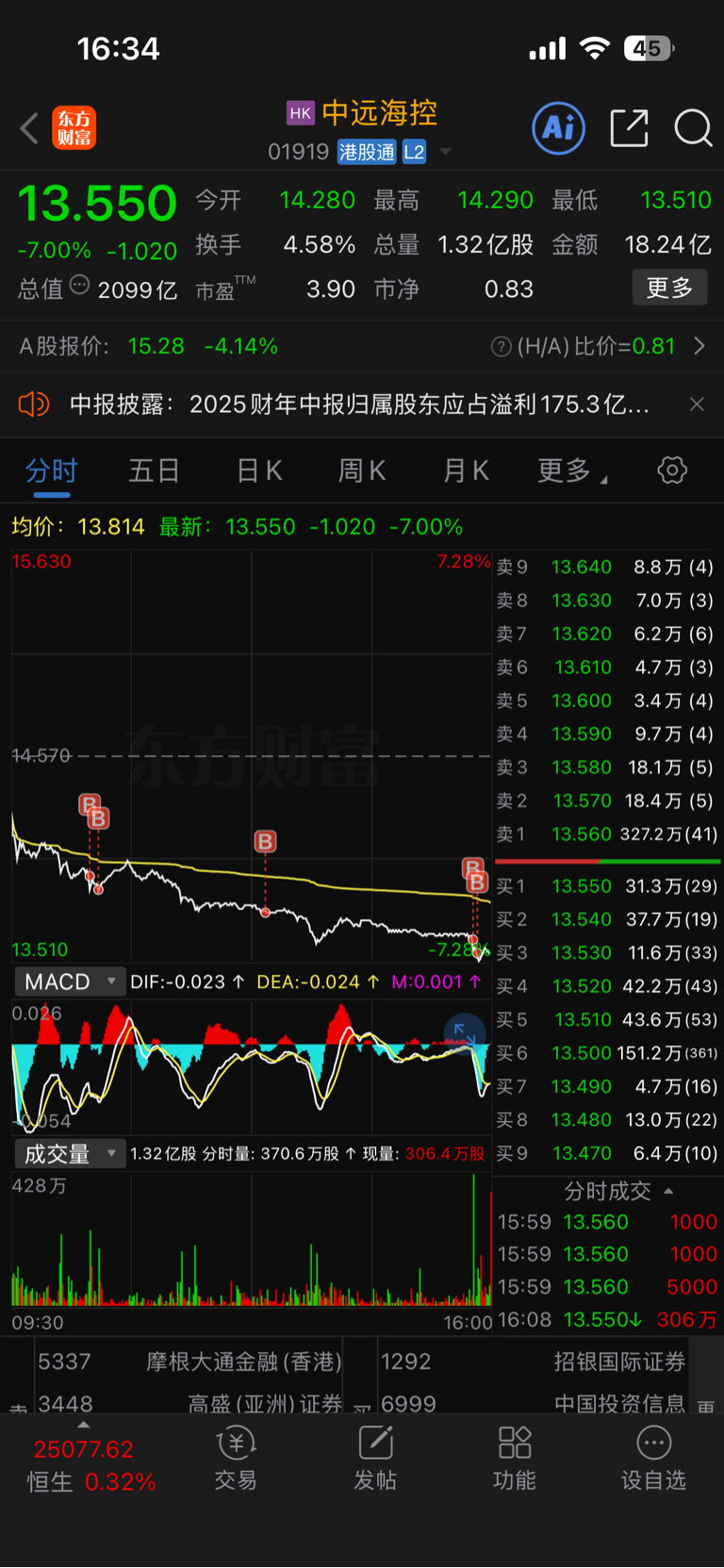Image resolution: width=724 pixels, height=1568 pixels.
Task: Tap the H/A ratio question mark icon
Action: (502, 347)
